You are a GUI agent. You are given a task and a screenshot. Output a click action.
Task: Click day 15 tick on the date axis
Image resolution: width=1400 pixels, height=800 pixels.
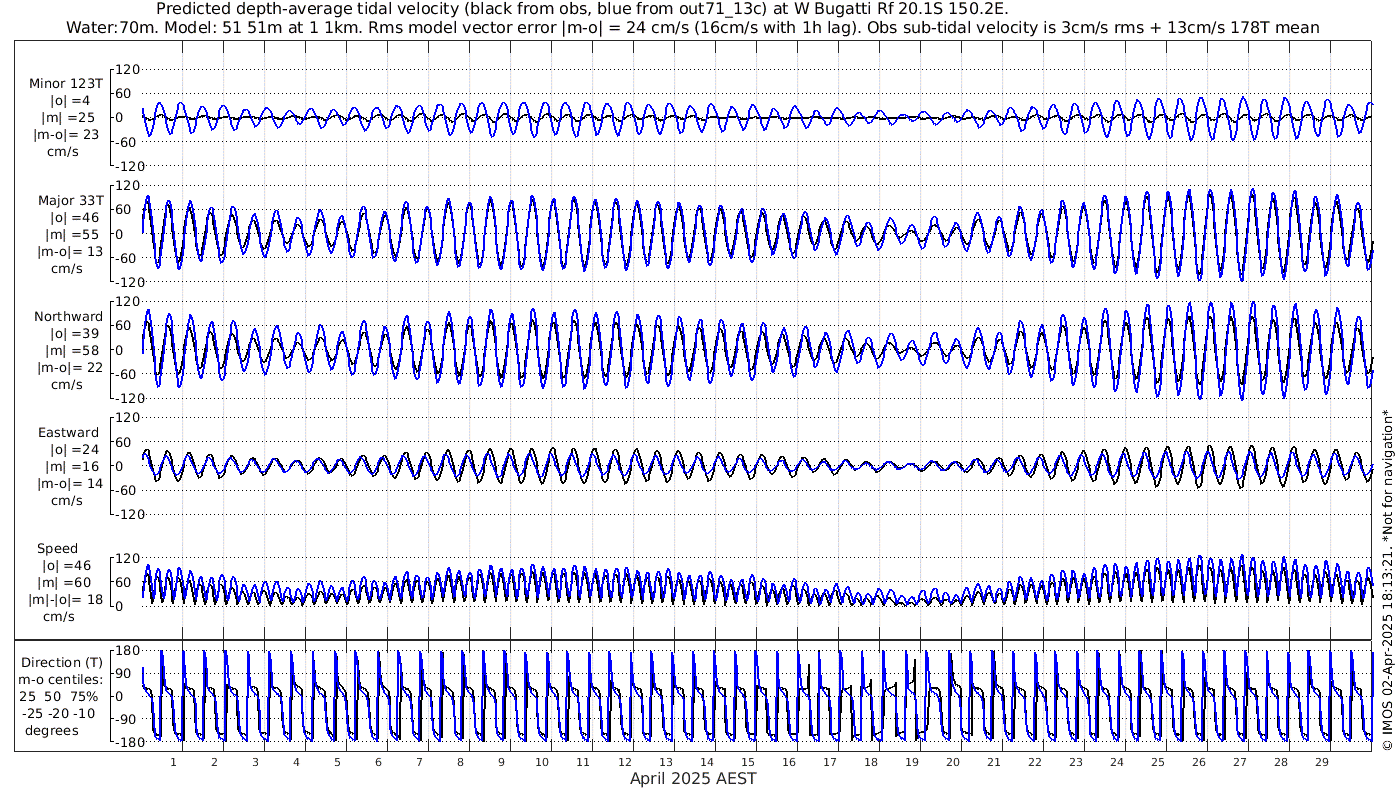747,762
